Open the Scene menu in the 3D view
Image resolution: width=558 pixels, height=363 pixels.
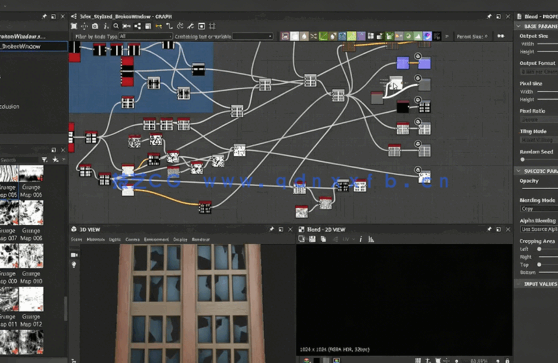tap(76, 239)
